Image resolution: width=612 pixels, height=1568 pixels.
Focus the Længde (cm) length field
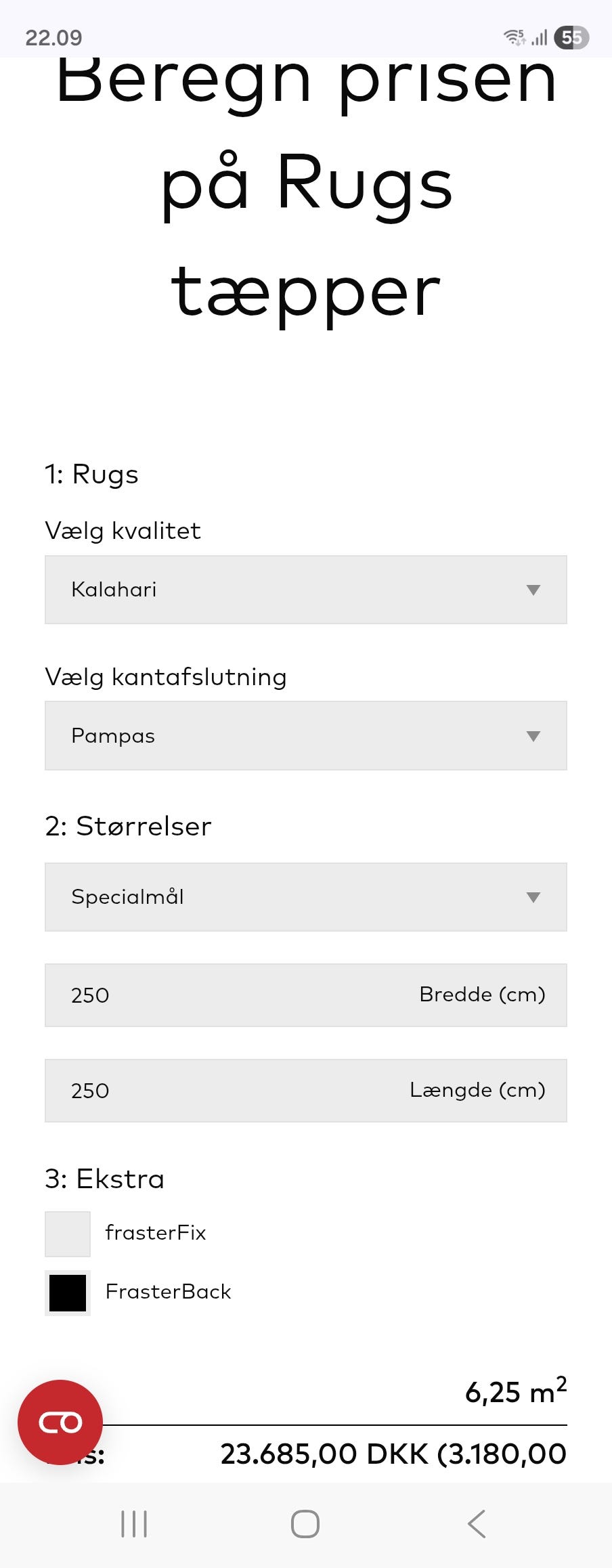[x=306, y=1091]
